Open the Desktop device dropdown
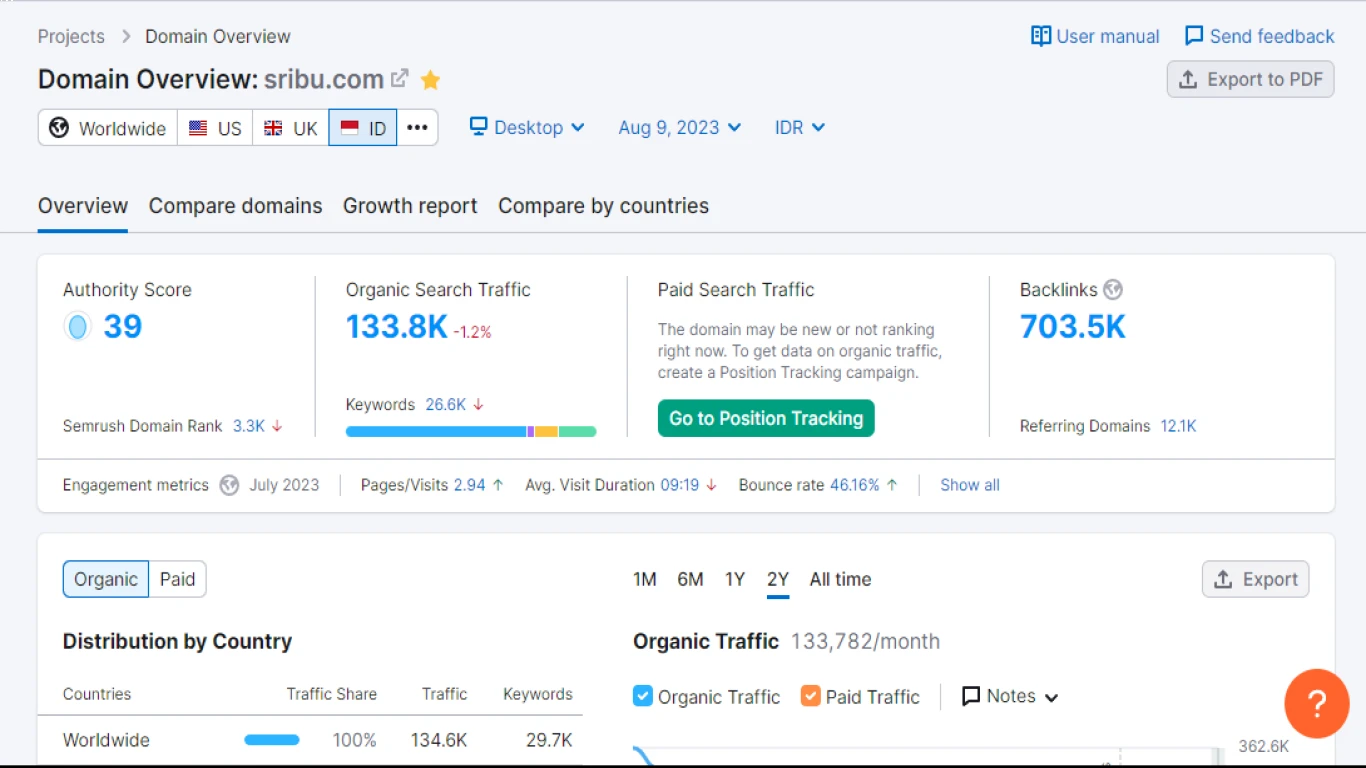The image size is (1366, 768). 527,128
